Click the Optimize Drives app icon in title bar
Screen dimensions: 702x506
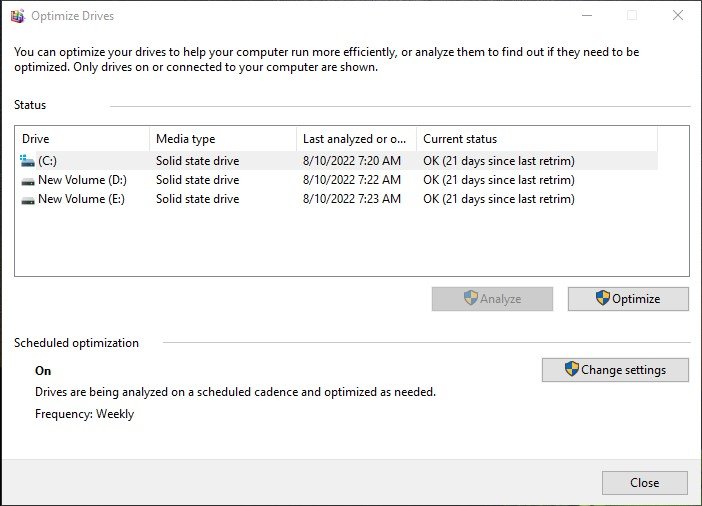pos(17,16)
